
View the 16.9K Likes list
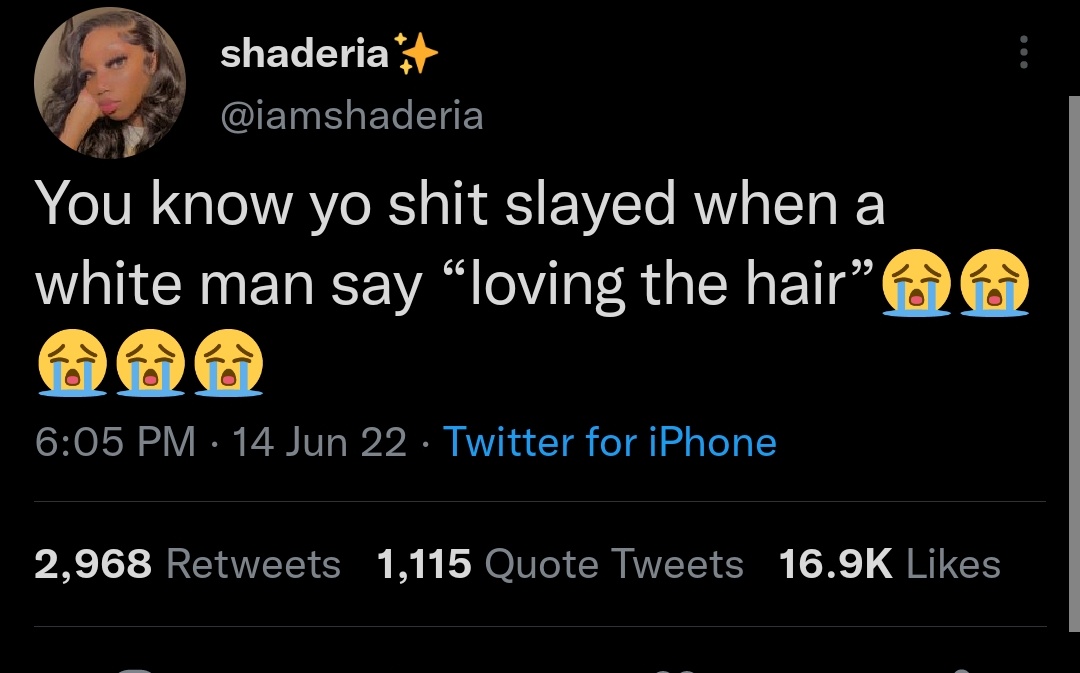click(889, 564)
